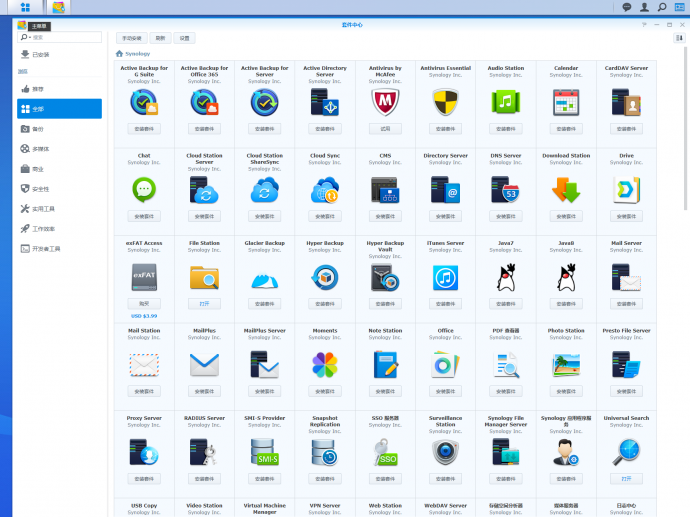Open the user account options menu
The width and height of the screenshot is (690, 517).
pyautogui.click(x=644, y=7)
